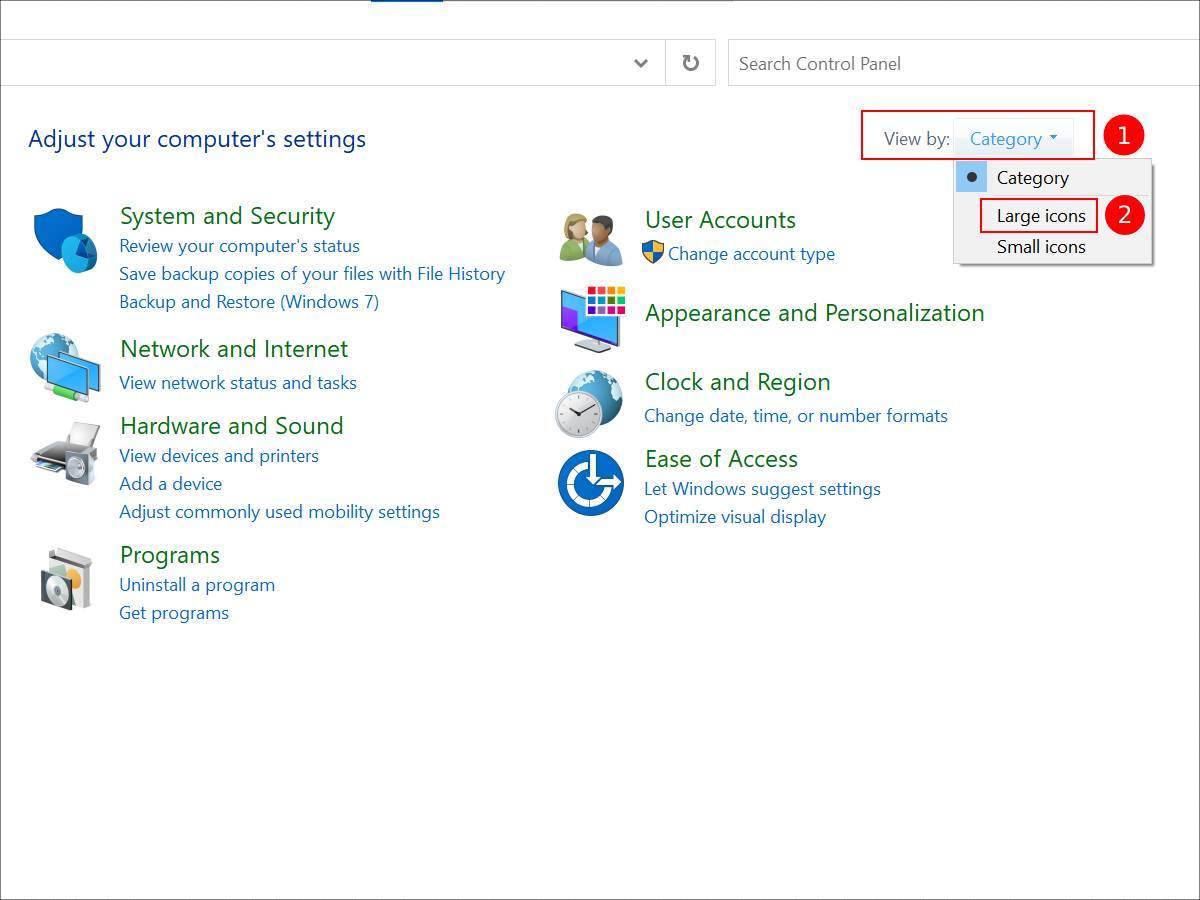Click the Hardware and Sound printer icon
This screenshot has height=900, width=1200.
(65, 454)
